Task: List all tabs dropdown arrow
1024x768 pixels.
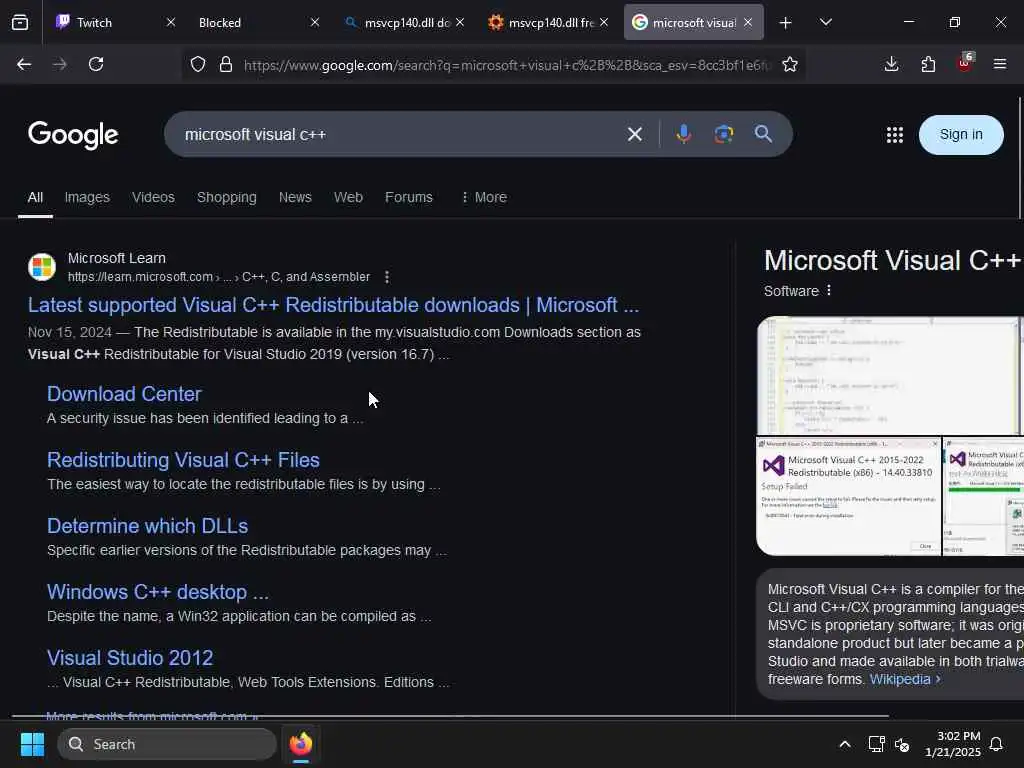Action: coord(825,22)
